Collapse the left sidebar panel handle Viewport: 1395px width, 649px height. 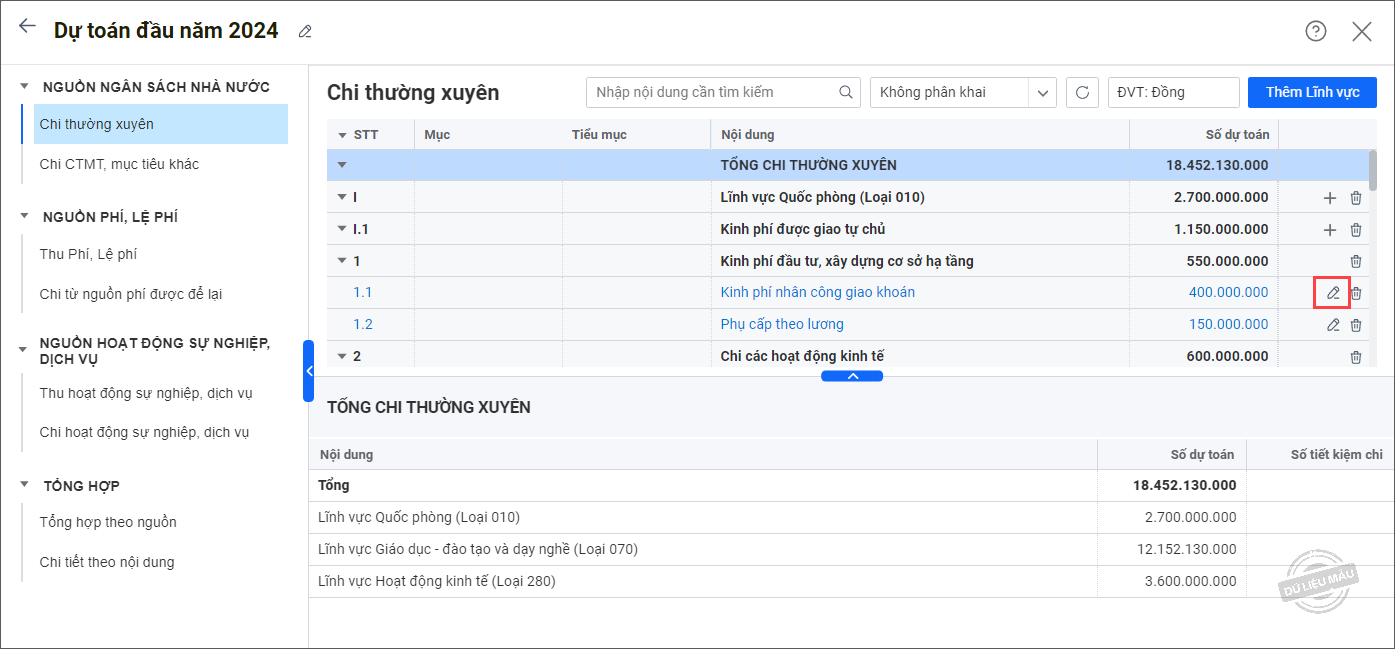click(x=309, y=371)
